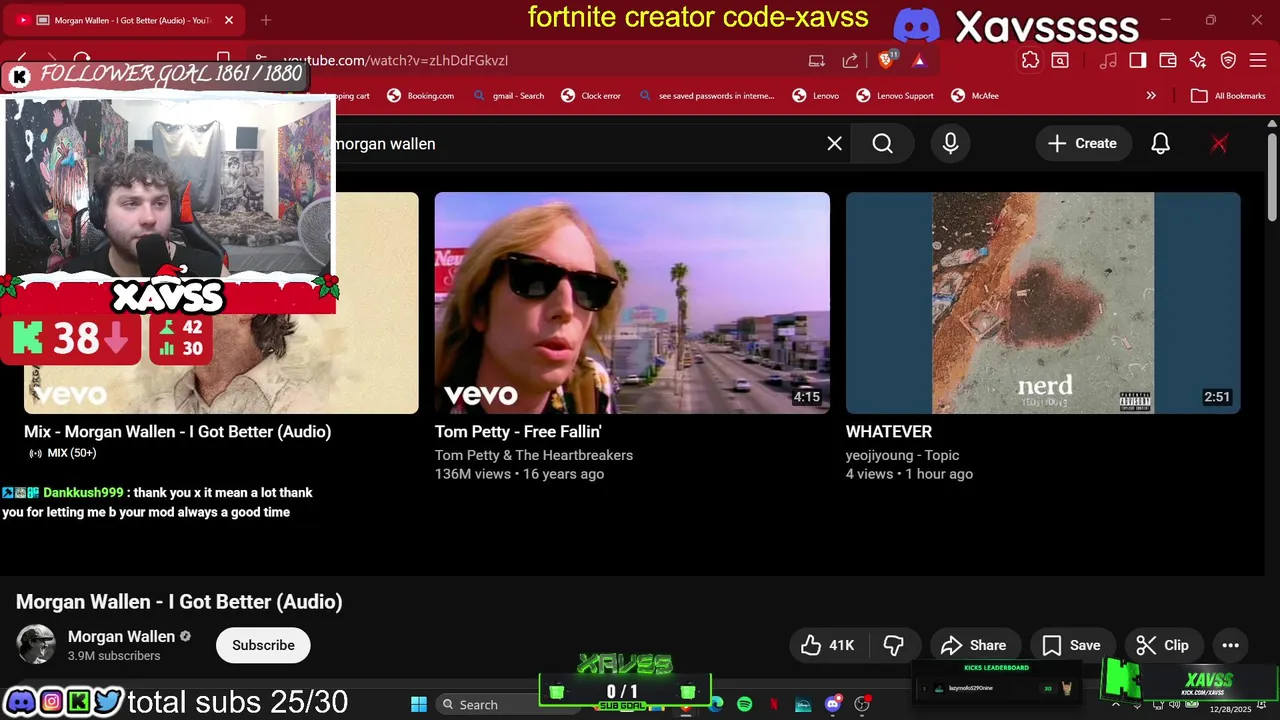Open the Extensions puzzle-piece icon
1280x720 pixels.
(x=1030, y=60)
